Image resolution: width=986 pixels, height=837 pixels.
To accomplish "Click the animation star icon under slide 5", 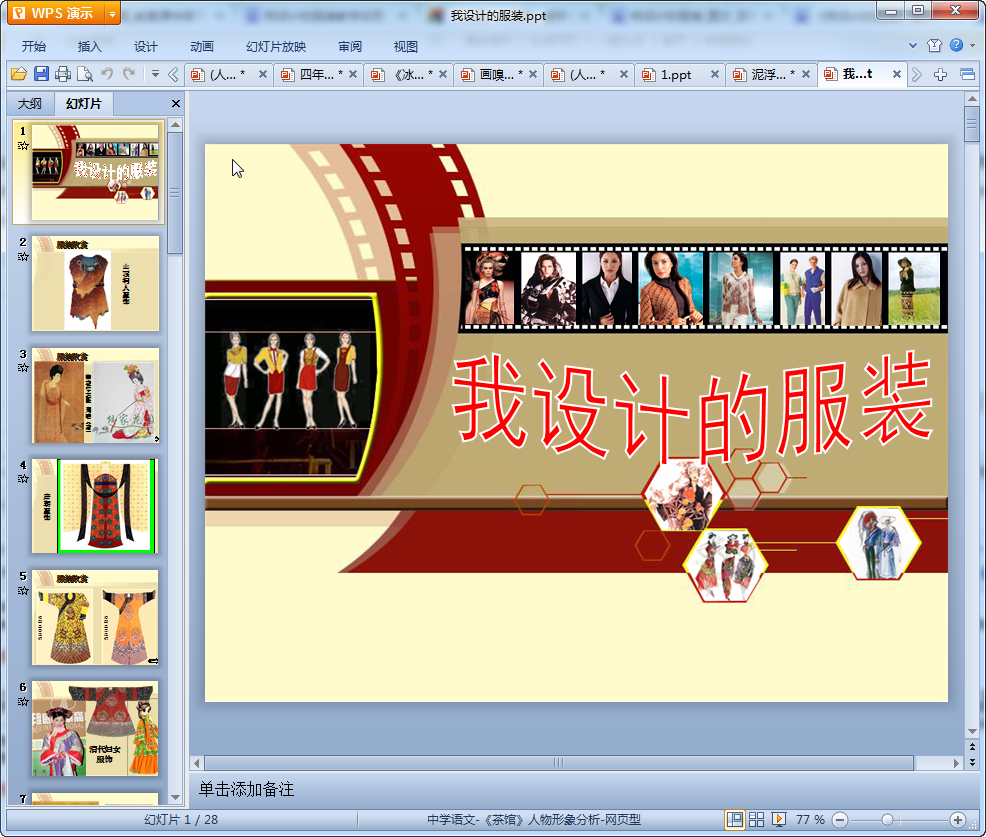I will (x=23, y=590).
